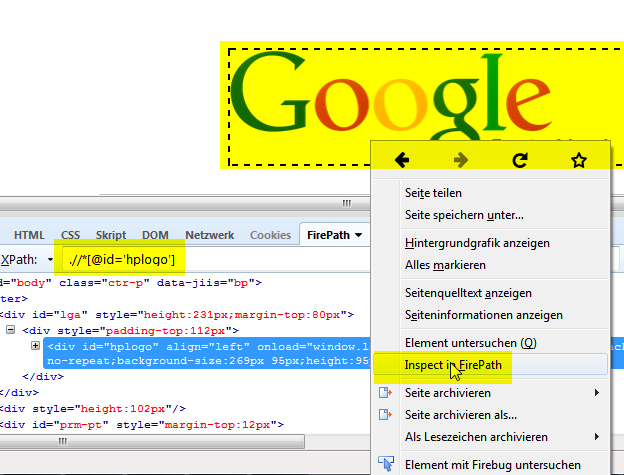This screenshot has height=475, width=624.
Task: Click the forward arrow in context menu
Action: (461, 160)
